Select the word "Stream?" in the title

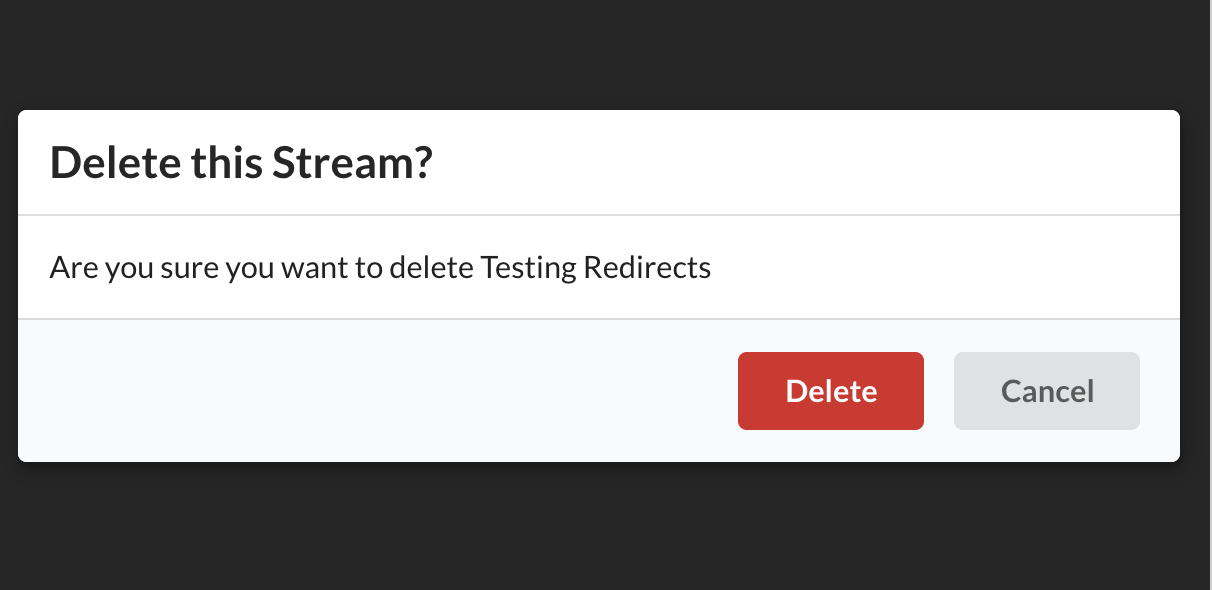click(351, 163)
